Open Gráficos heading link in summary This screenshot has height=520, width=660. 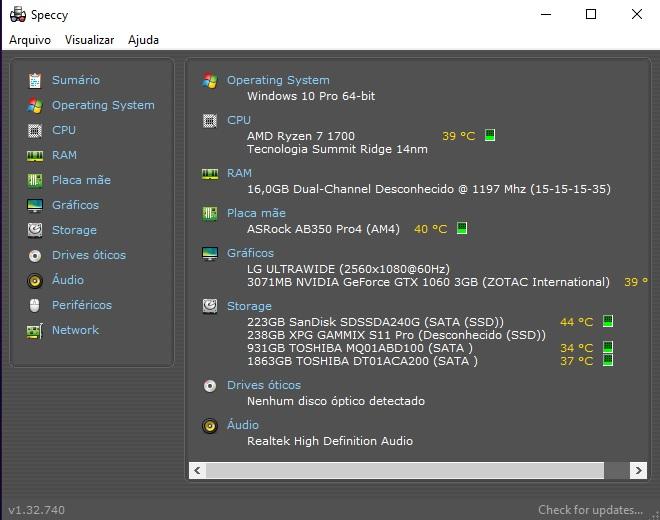pos(250,253)
